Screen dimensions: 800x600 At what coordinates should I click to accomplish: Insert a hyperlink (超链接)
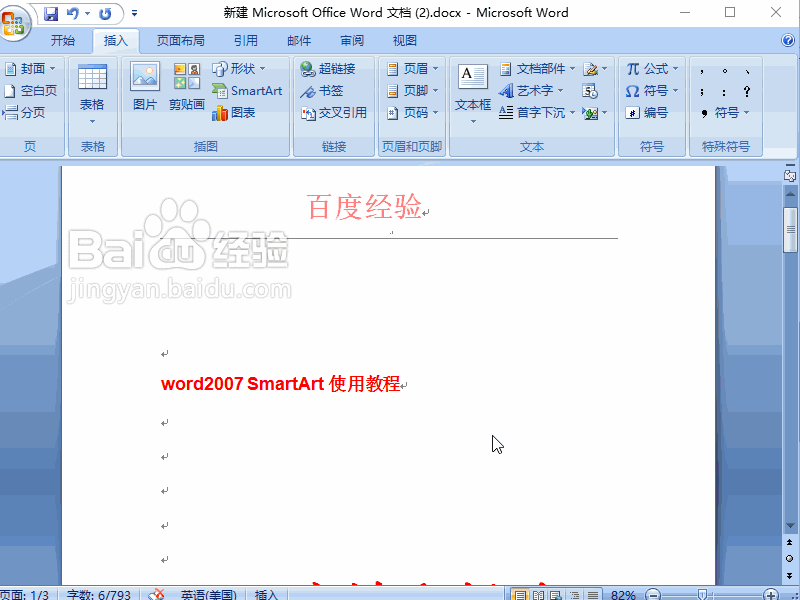(x=328, y=68)
